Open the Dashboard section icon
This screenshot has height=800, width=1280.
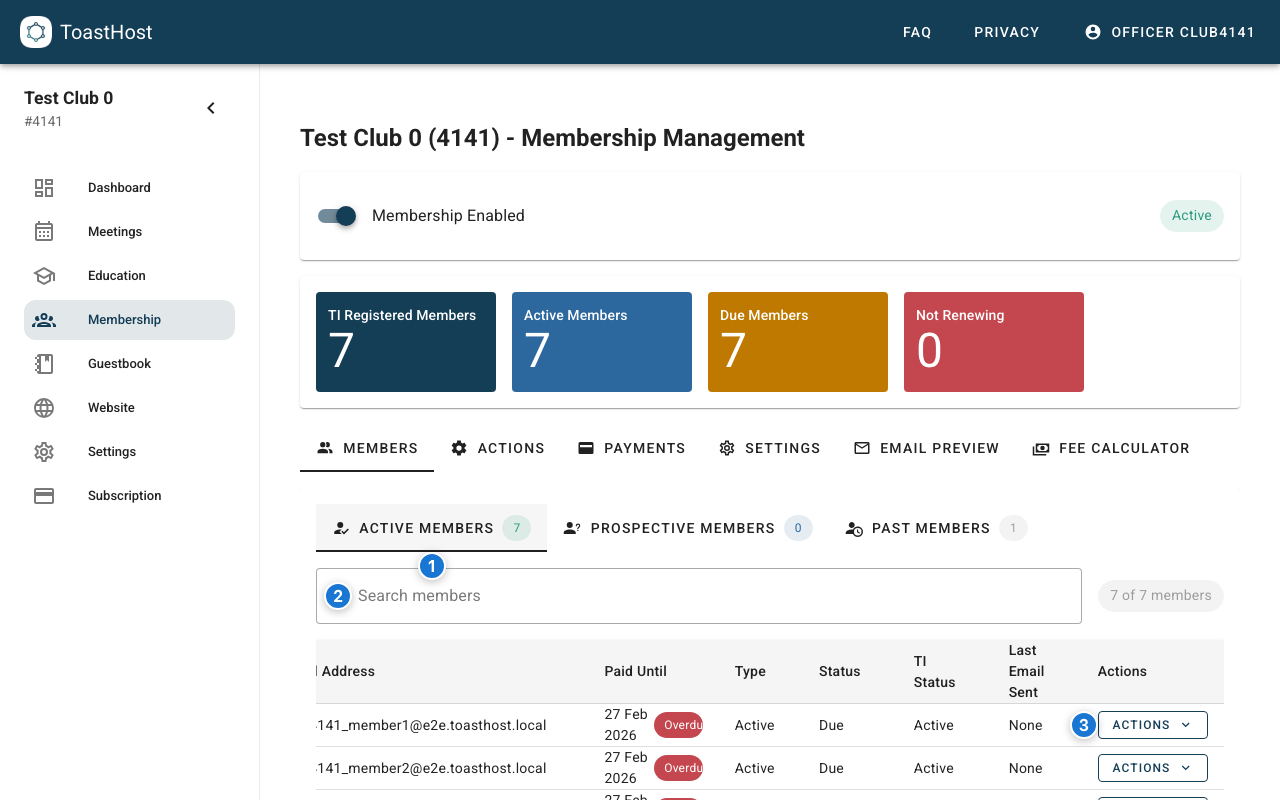(44, 187)
